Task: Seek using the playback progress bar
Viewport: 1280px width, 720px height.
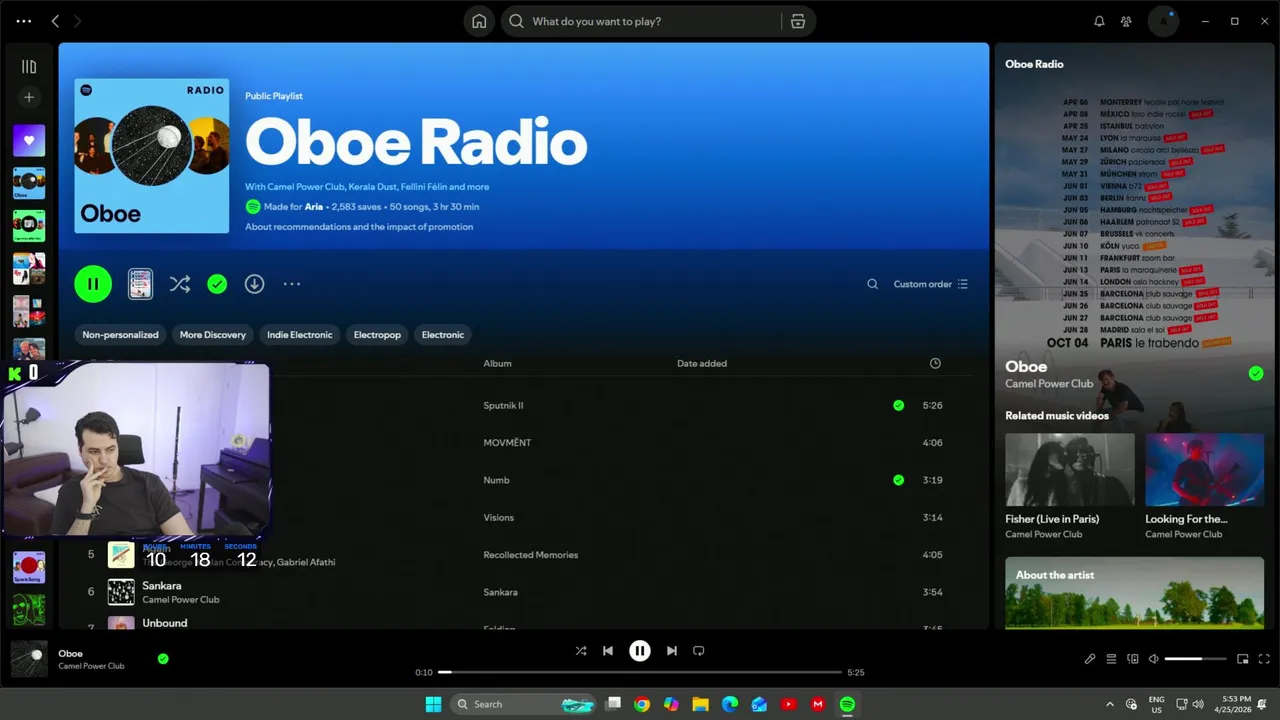Action: 640,672
